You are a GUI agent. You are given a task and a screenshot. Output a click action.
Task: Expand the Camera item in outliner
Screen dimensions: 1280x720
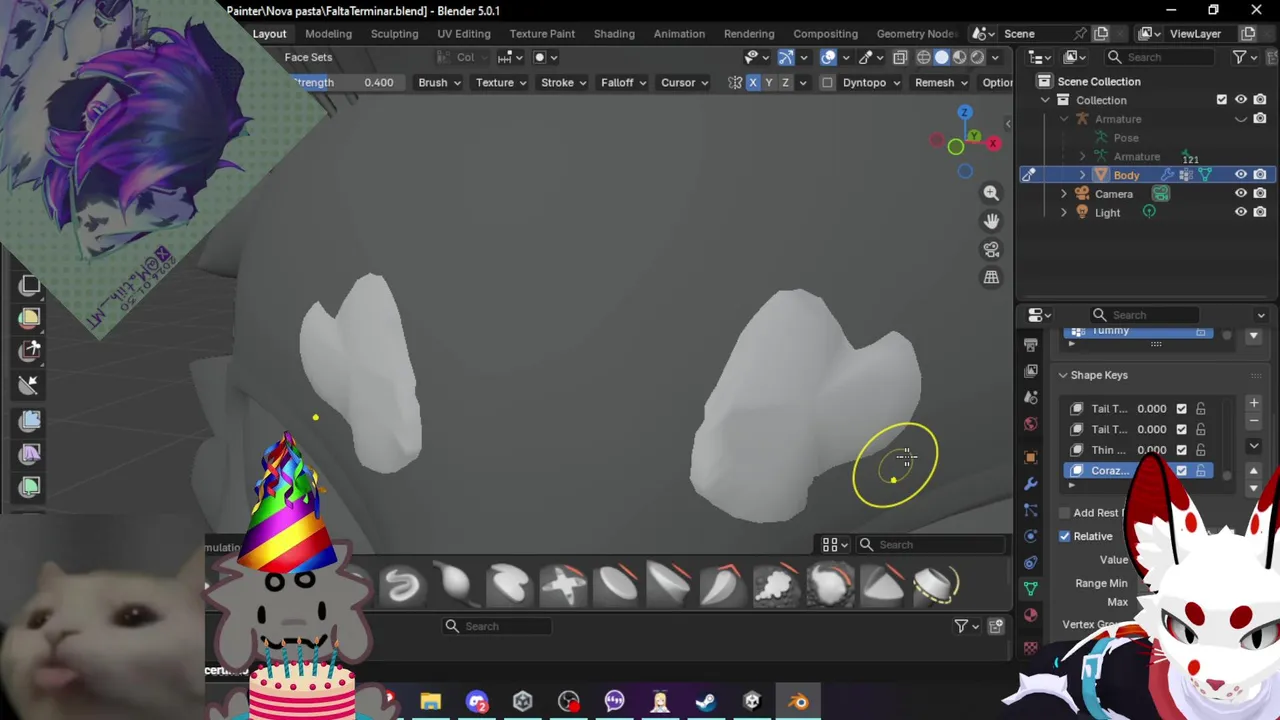(x=1064, y=194)
